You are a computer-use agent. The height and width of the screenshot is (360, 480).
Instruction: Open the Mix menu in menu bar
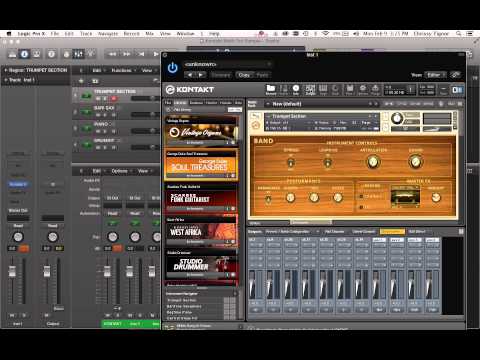(150, 34)
